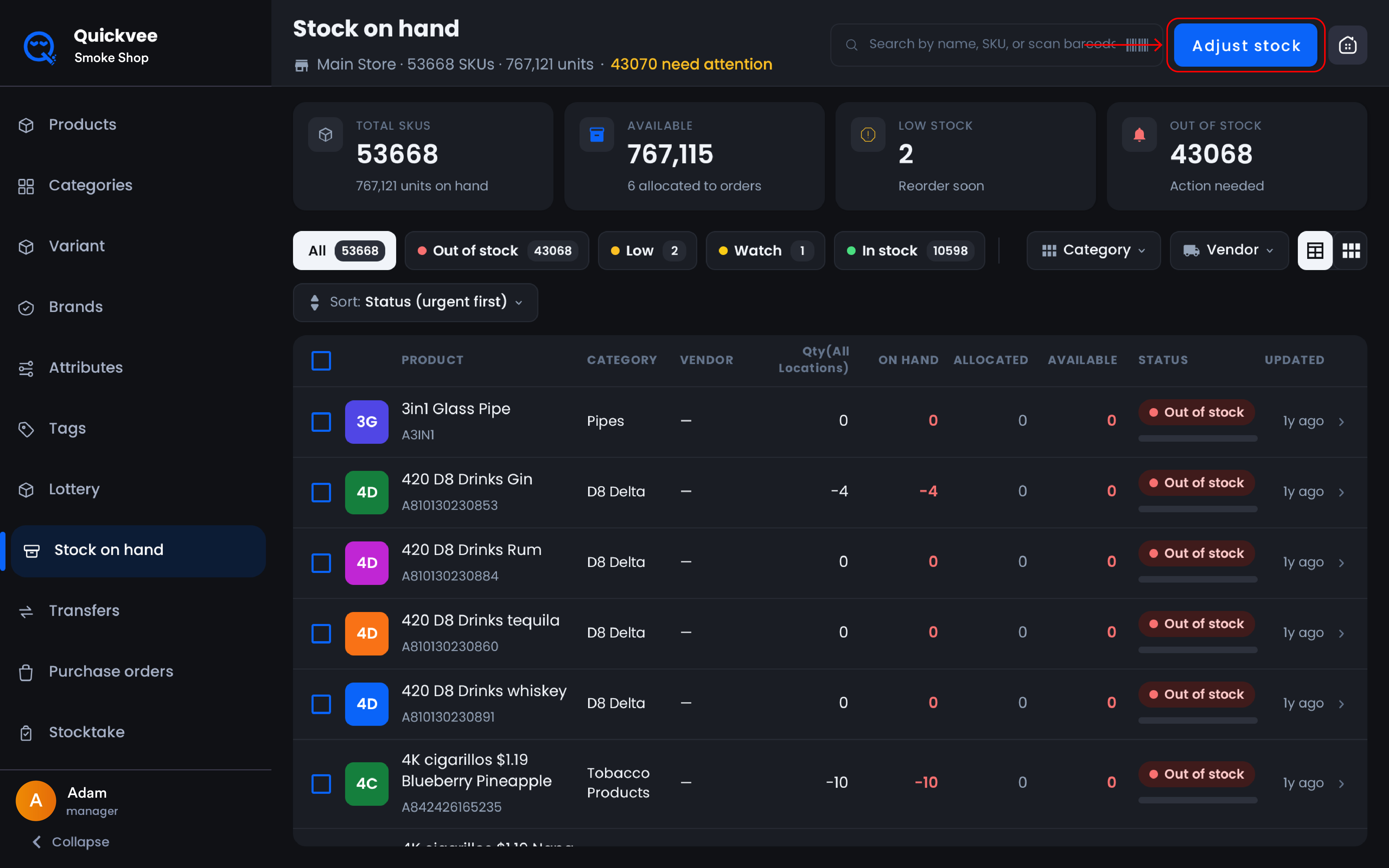Click the Low Stock warning icon
1389x868 pixels.
click(x=868, y=135)
